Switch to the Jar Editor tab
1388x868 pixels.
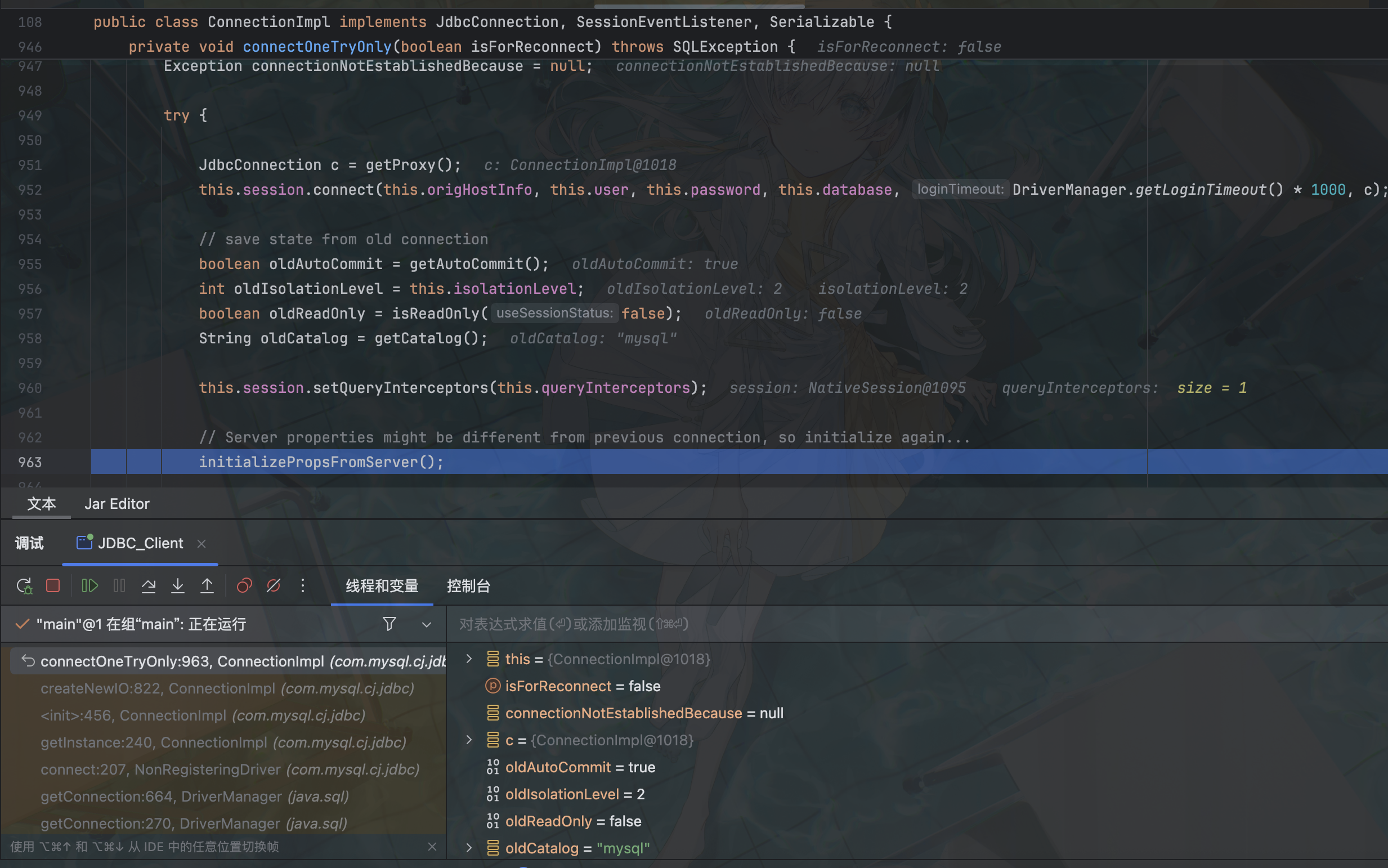pos(117,503)
